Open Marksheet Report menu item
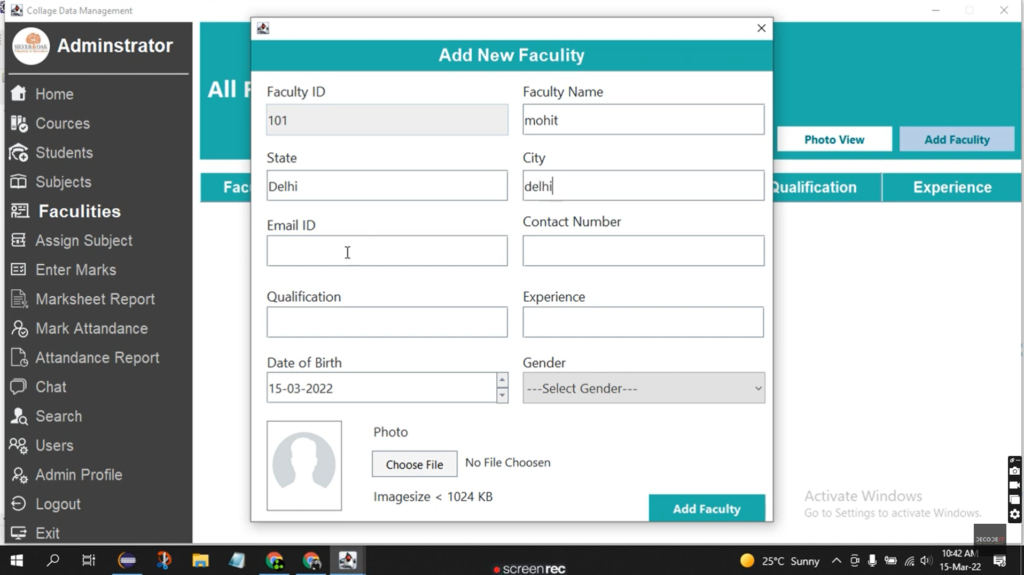The image size is (1024, 575). [x=95, y=299]
